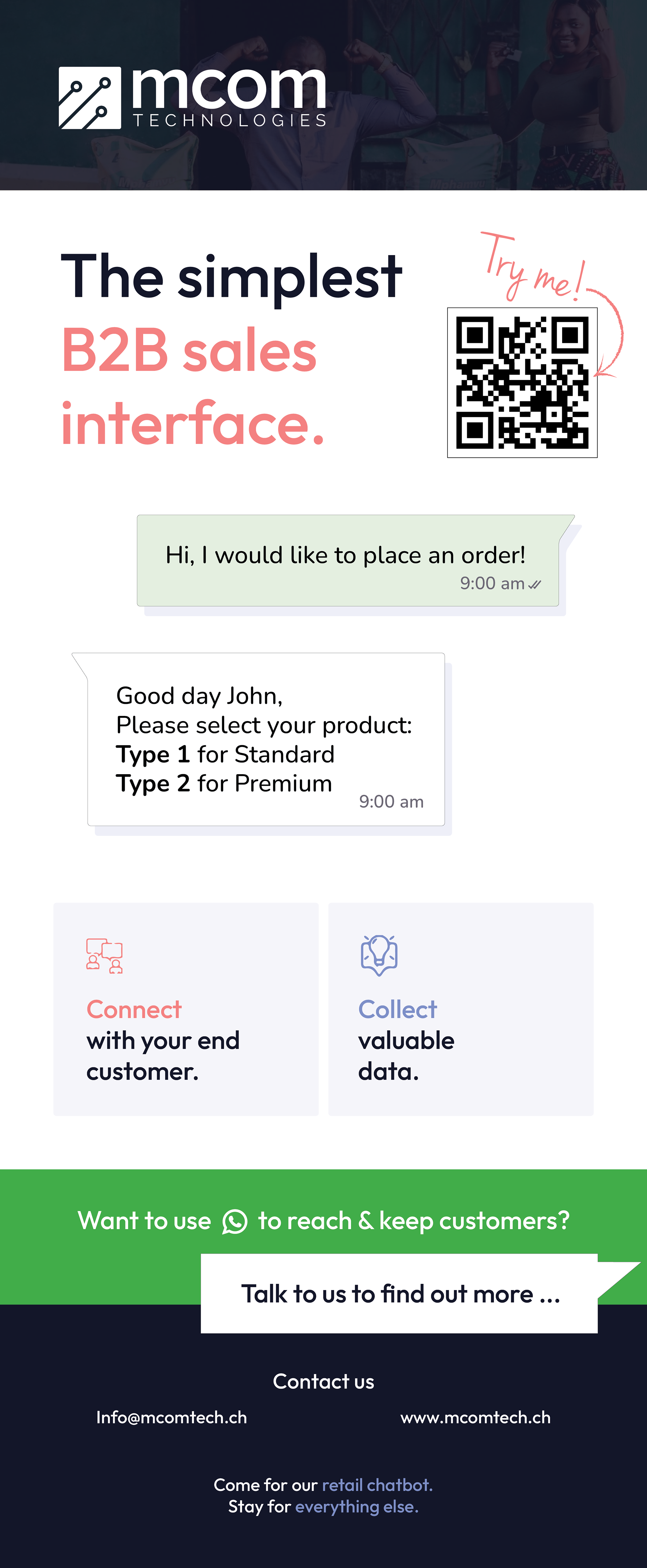The height and width of the screenshot is (1568, 647).
Task: Click the WhatsApp icon in green banner
Action: point(235,1222)
